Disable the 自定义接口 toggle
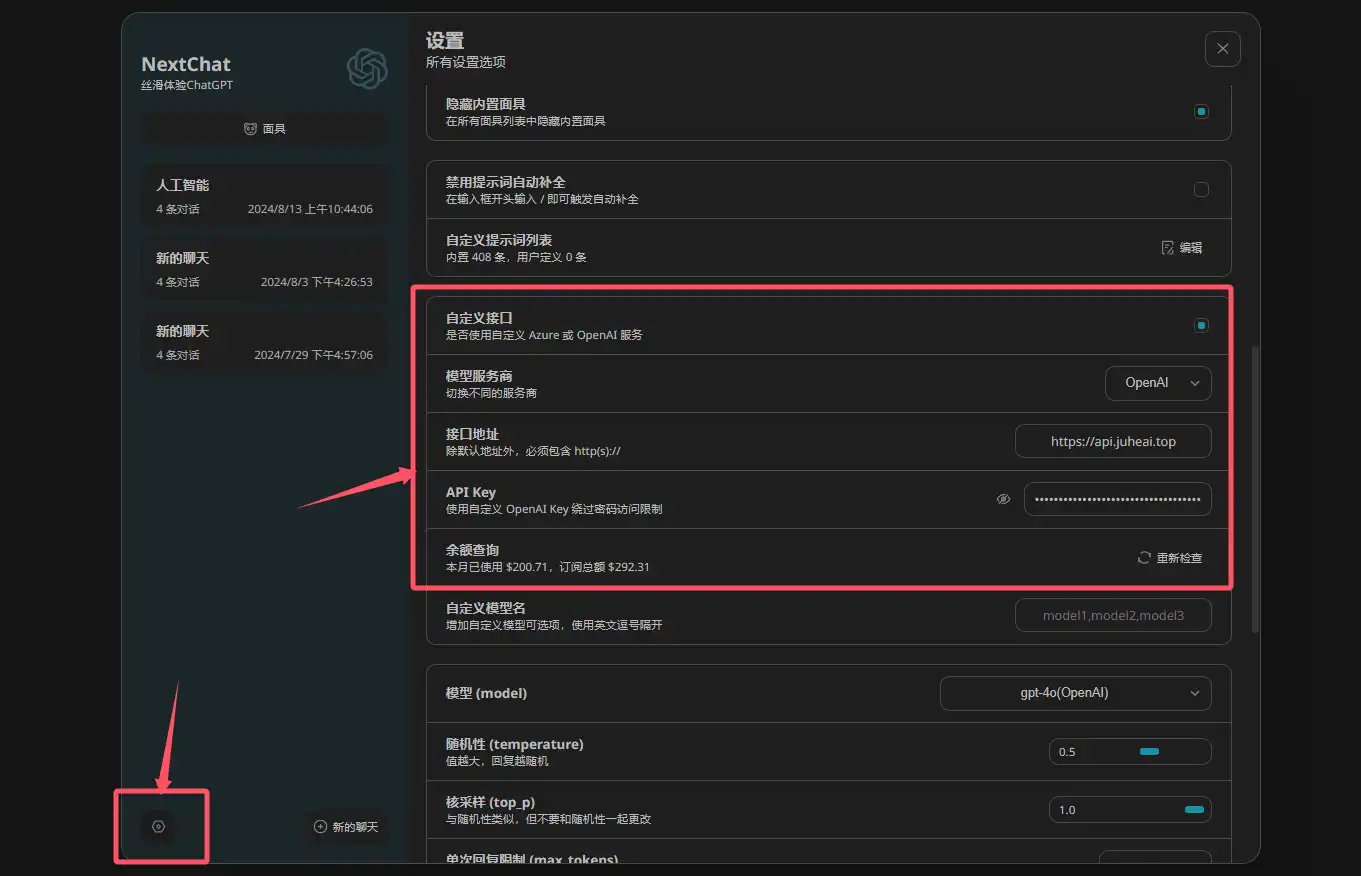1361x876 pixels. point(1201,324)
